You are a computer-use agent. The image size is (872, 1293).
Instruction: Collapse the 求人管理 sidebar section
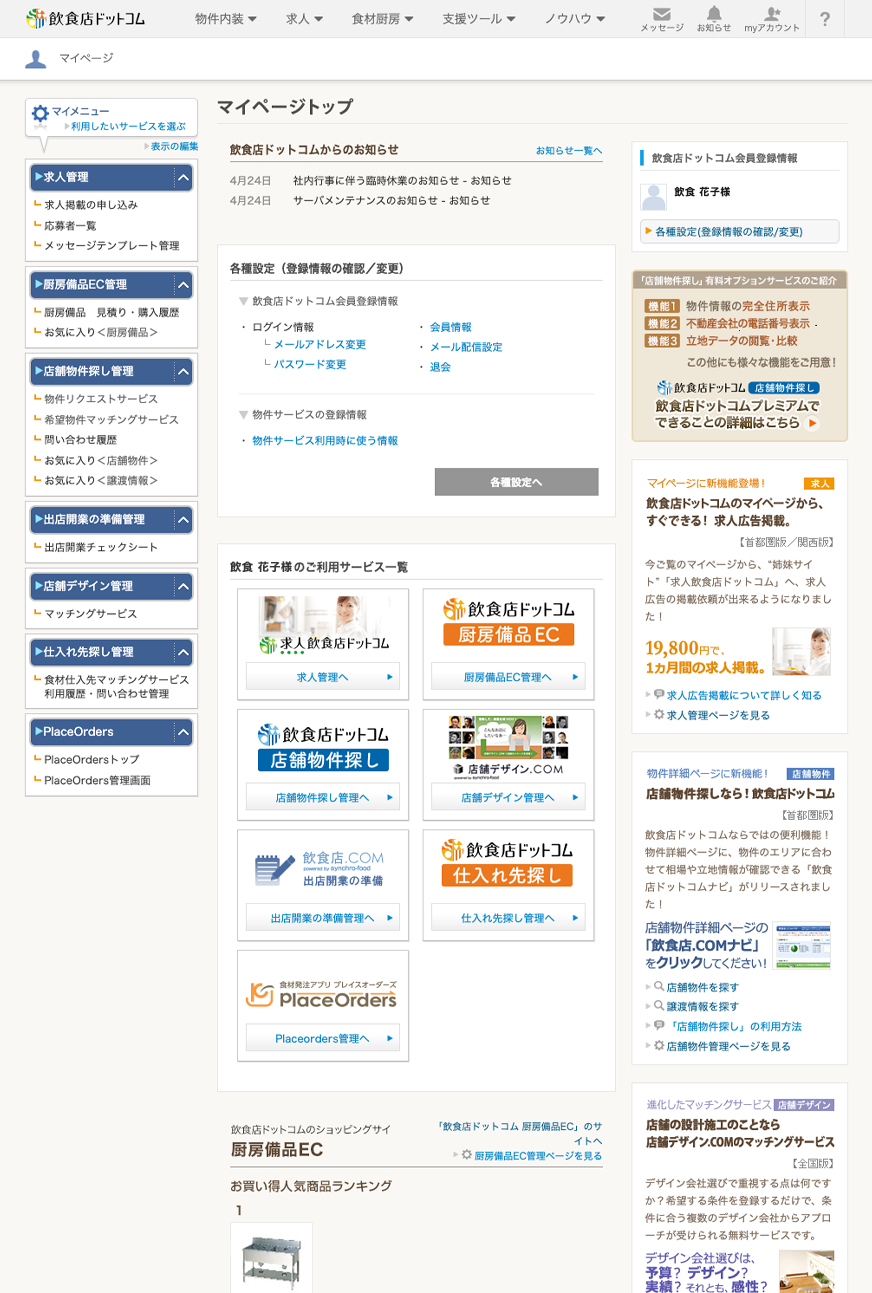click(x=182, y=177)
